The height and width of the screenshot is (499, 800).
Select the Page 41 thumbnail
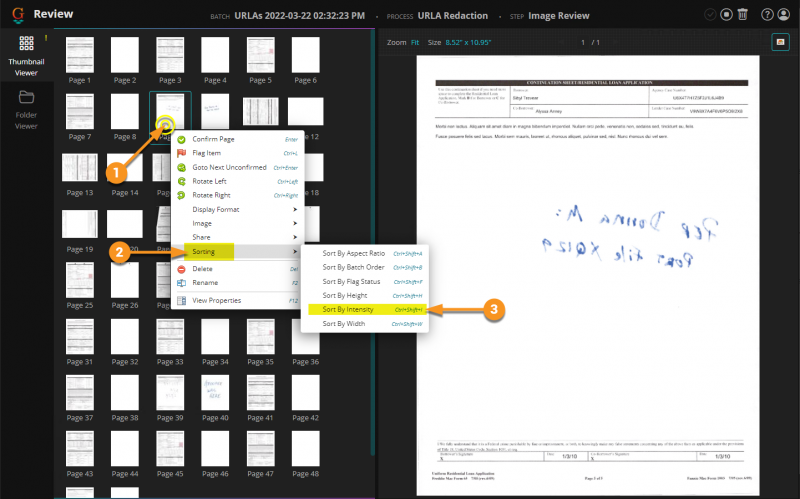[x=260, y=392]
